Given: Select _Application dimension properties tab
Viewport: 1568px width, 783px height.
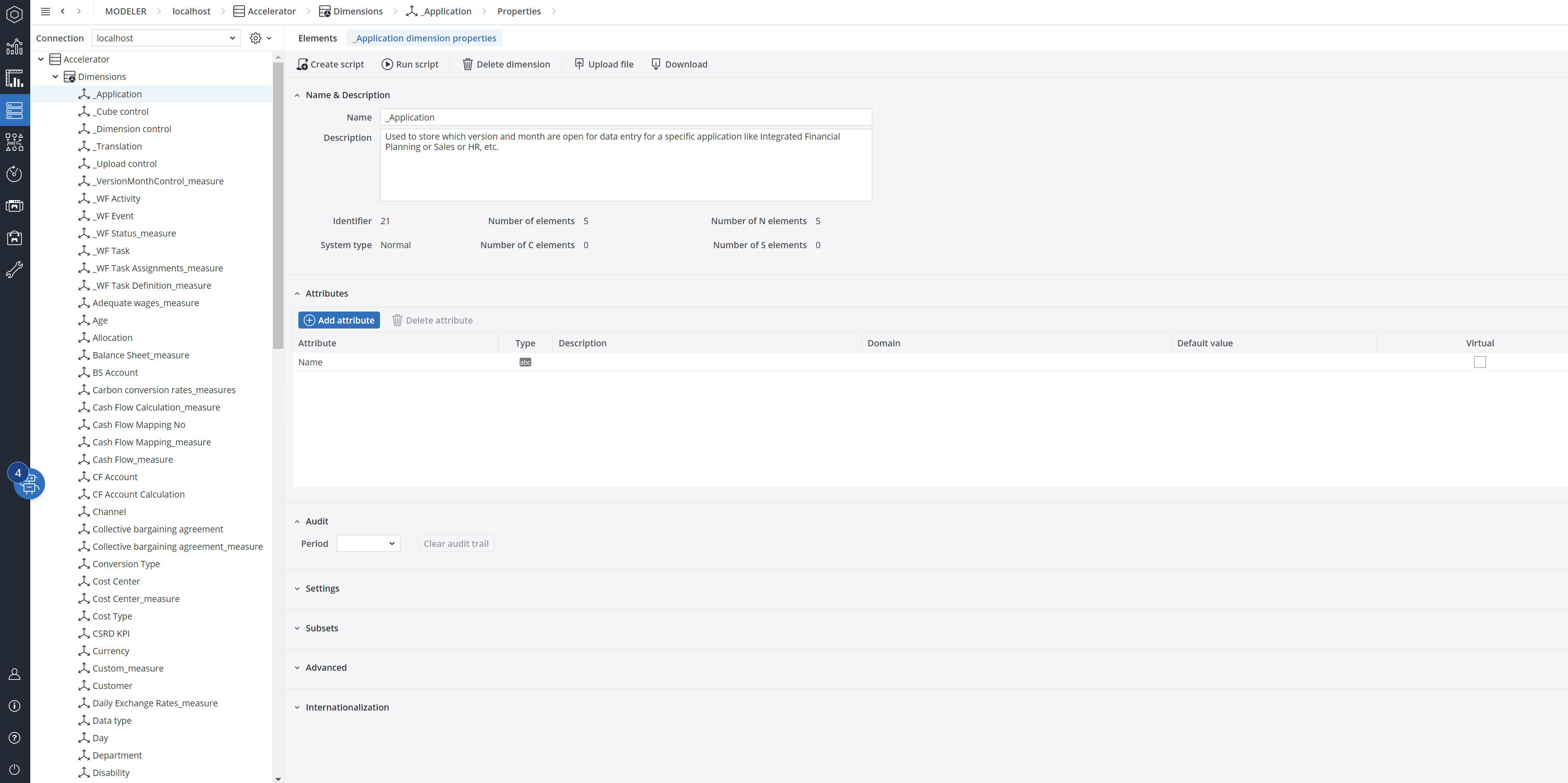Looking at the screenshot, I should tap(424, 39).
